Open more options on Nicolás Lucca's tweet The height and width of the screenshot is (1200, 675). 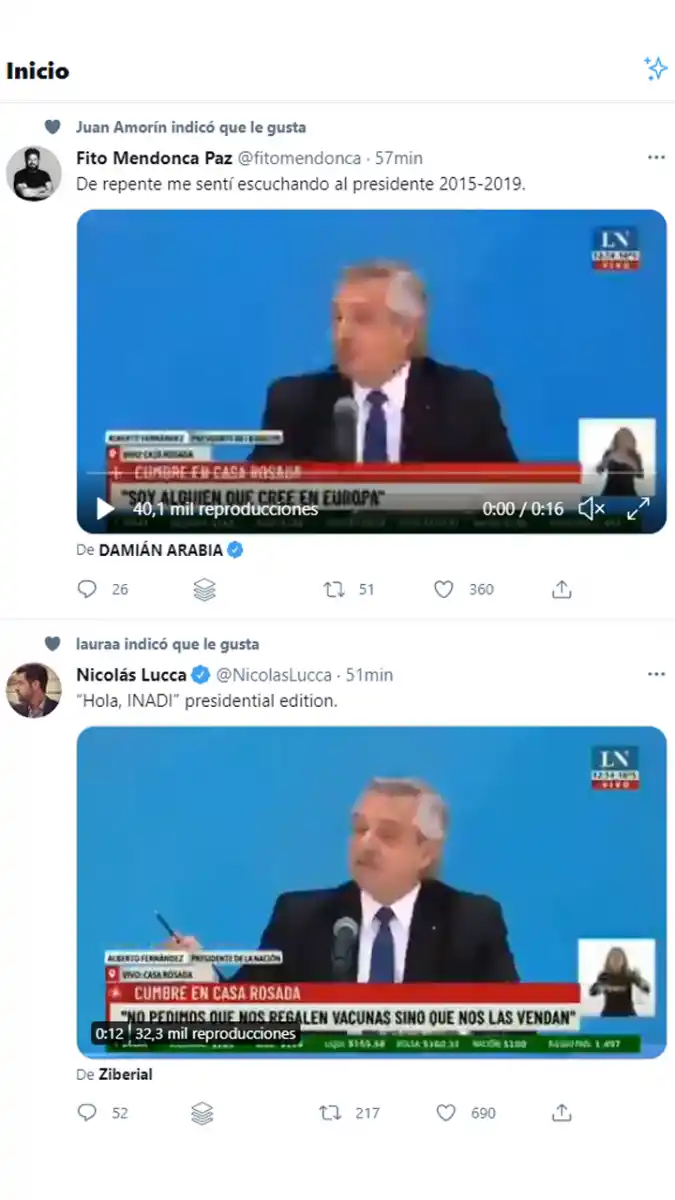click(x=656, y=675)
